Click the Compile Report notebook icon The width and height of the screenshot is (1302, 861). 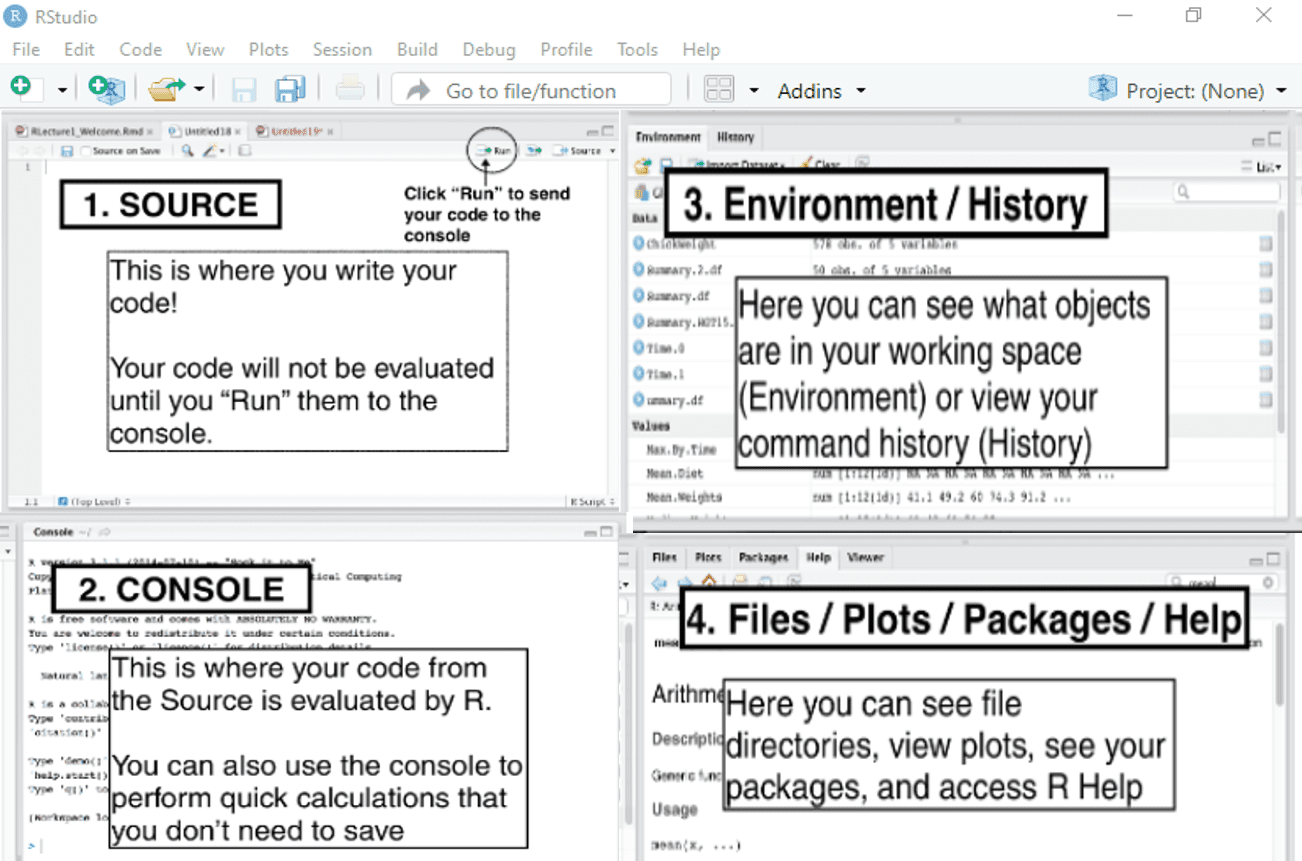click(x=244, y=151)
